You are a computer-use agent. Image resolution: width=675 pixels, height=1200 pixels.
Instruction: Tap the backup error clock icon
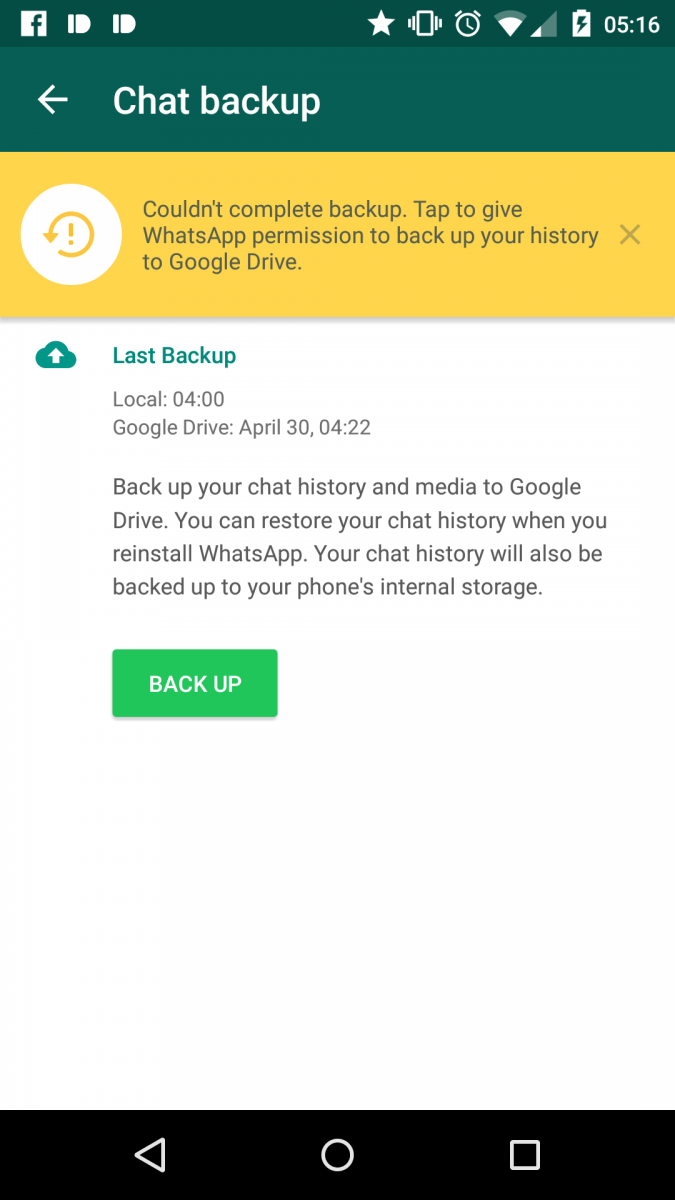pos(71,235)
